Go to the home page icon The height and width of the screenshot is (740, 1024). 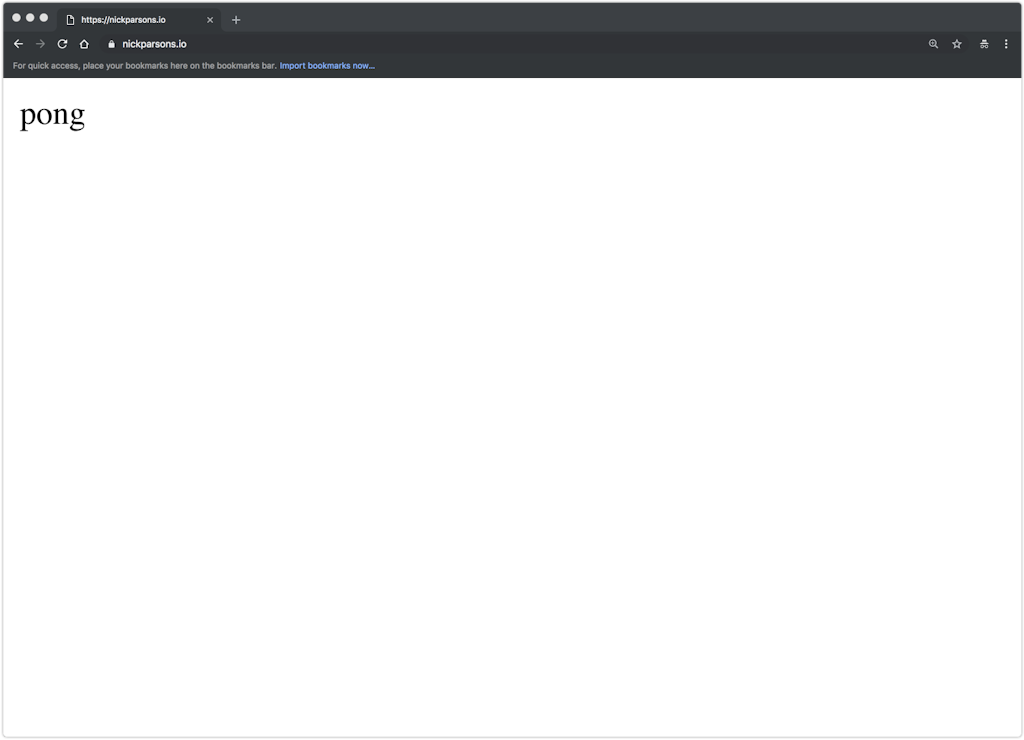pyautogui.click(x=84, y=44)
